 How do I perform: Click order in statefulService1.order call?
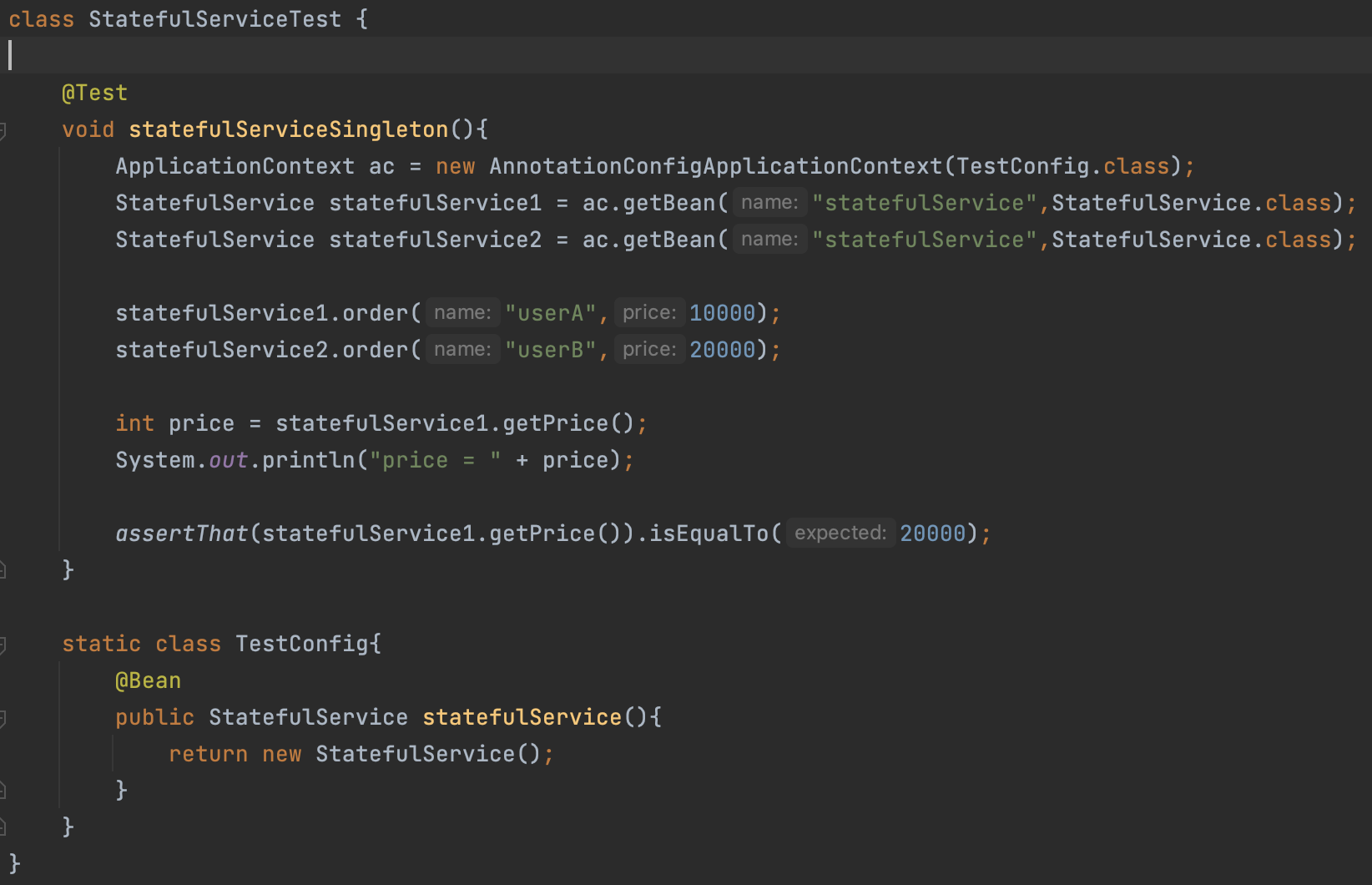pos(375,313)
